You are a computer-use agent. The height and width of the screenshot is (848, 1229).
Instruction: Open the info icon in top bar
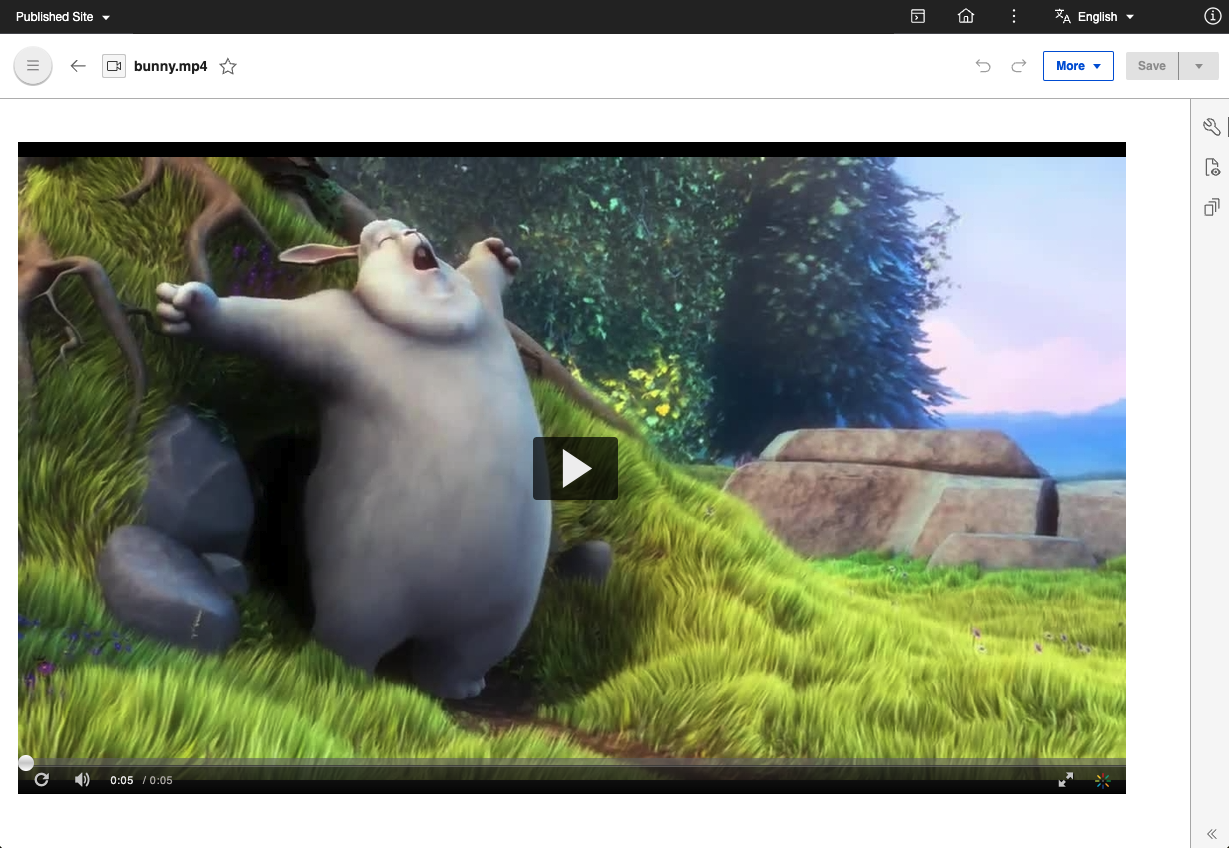(1211, 17)
